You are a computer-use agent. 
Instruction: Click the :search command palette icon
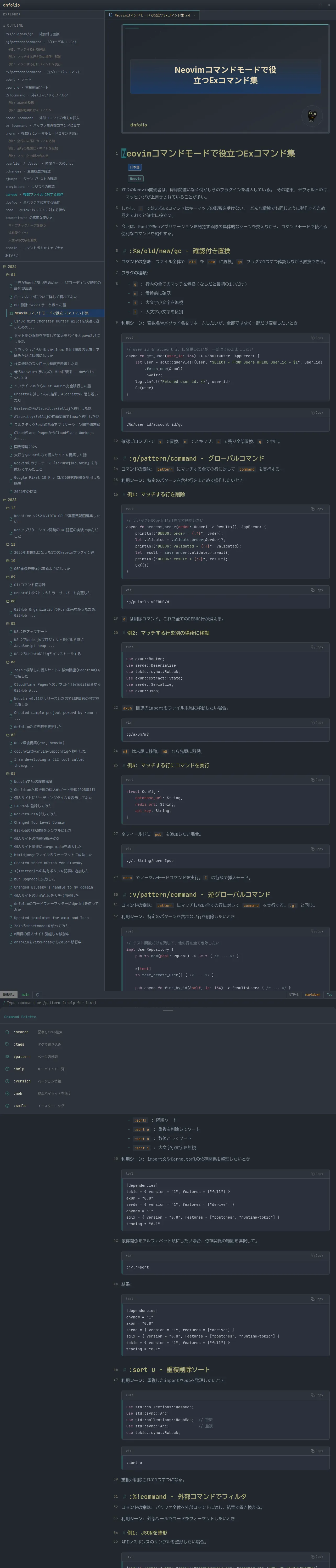pyautogui.click(x=7, y=1032)
